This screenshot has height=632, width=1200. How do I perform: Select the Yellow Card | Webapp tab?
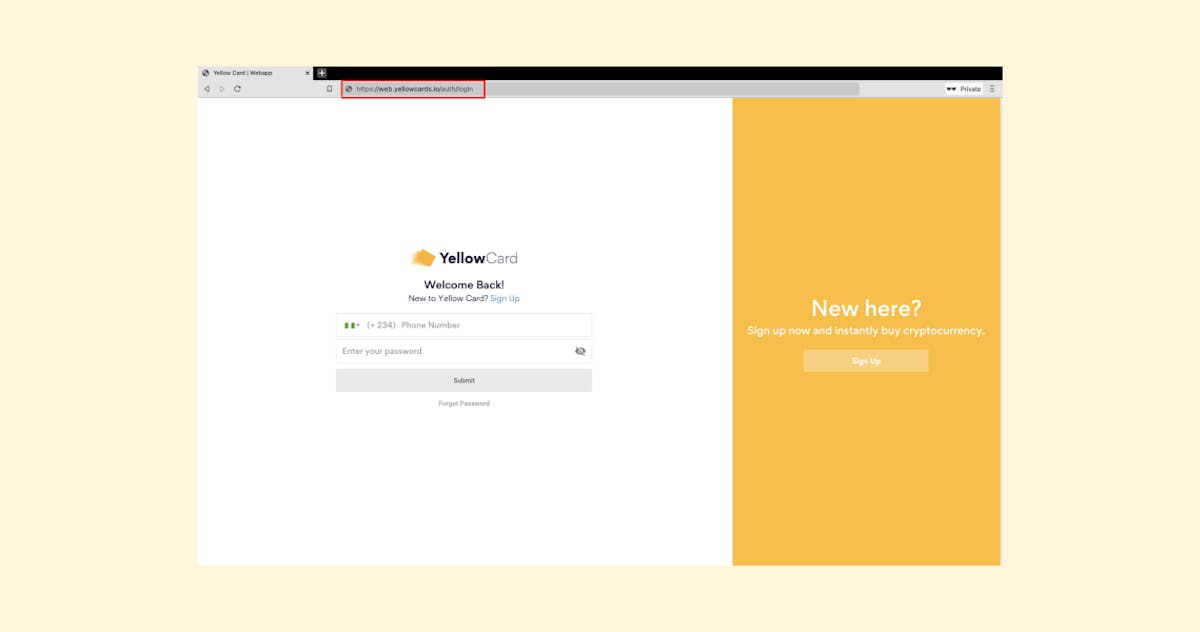(x=255, y=73)
